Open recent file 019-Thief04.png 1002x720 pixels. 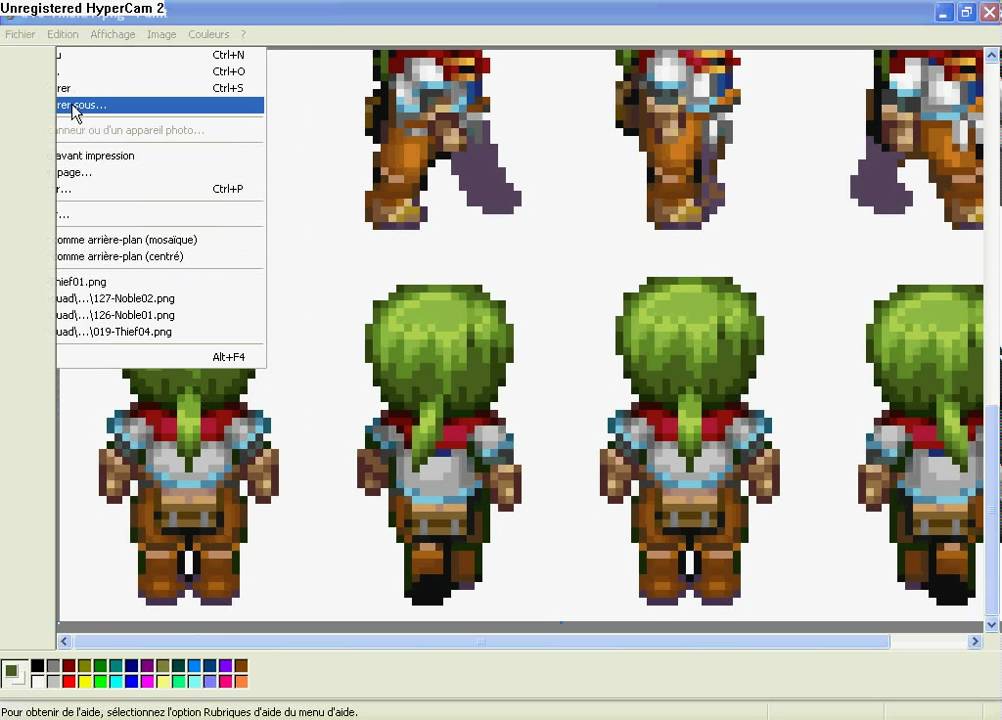click(160, 332)
